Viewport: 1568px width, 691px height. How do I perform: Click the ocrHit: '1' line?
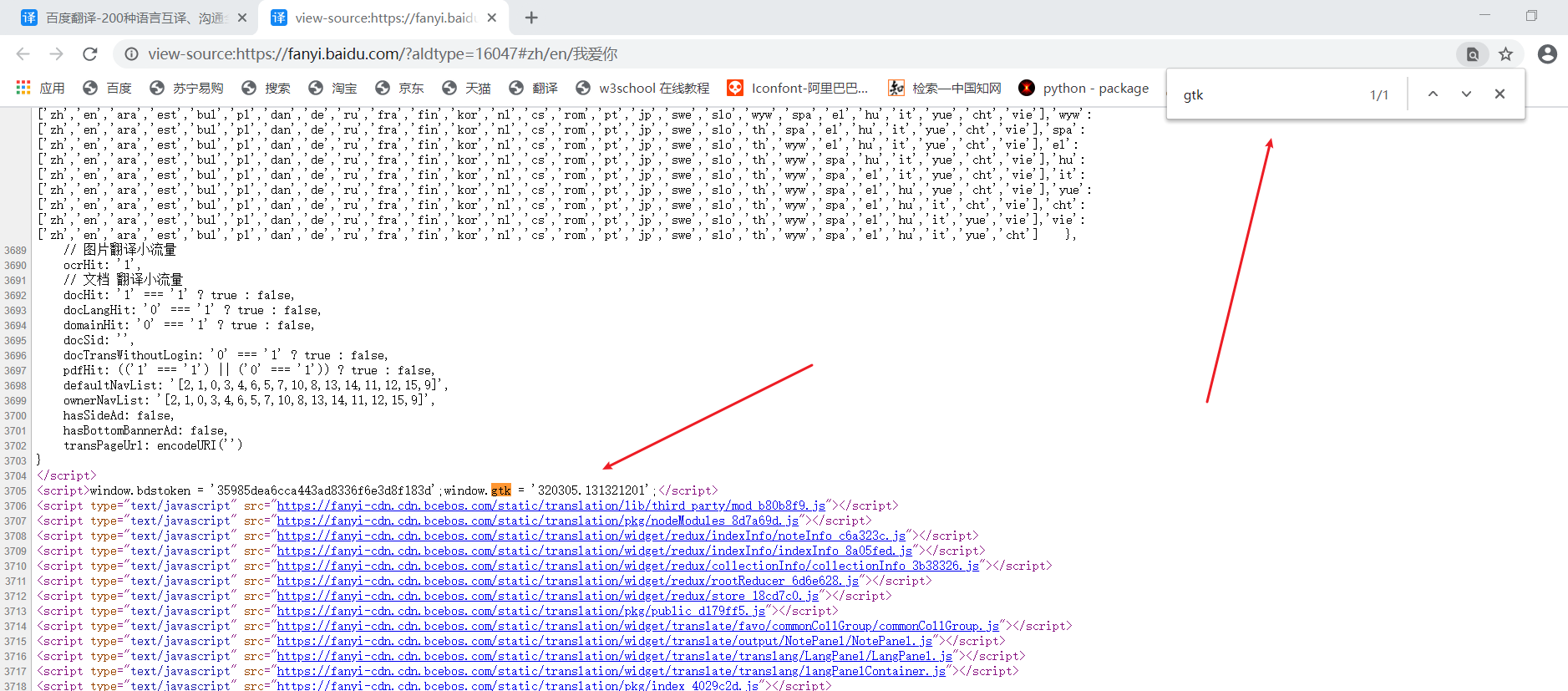[x=102, y=265]
